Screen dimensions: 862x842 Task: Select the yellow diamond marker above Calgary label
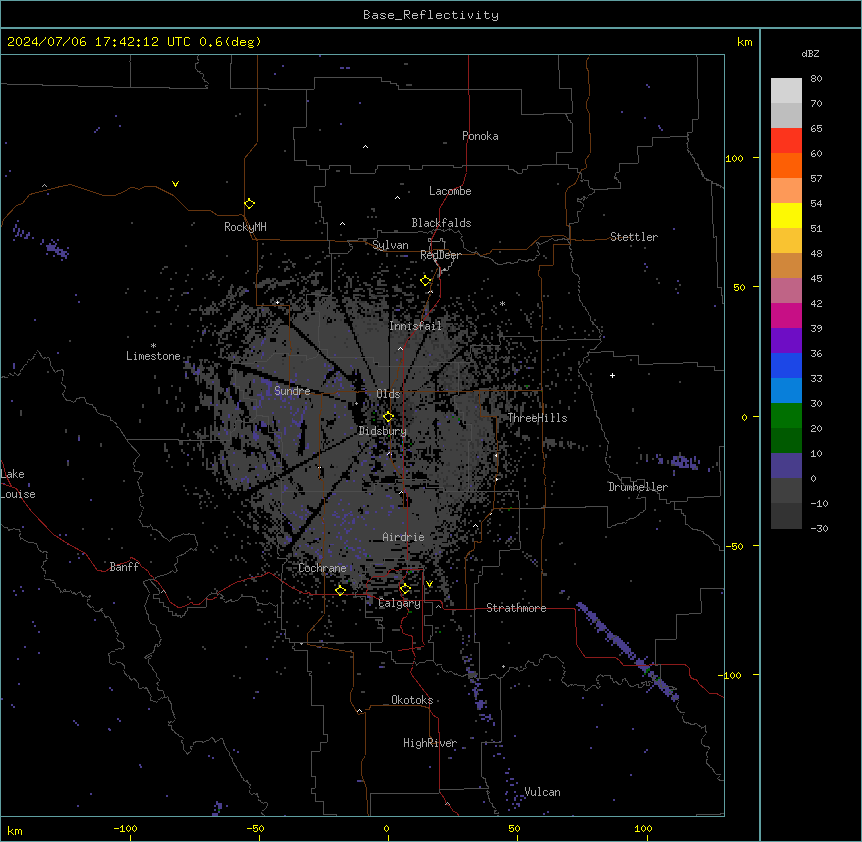pyautogui.click(x=406, y=589)
